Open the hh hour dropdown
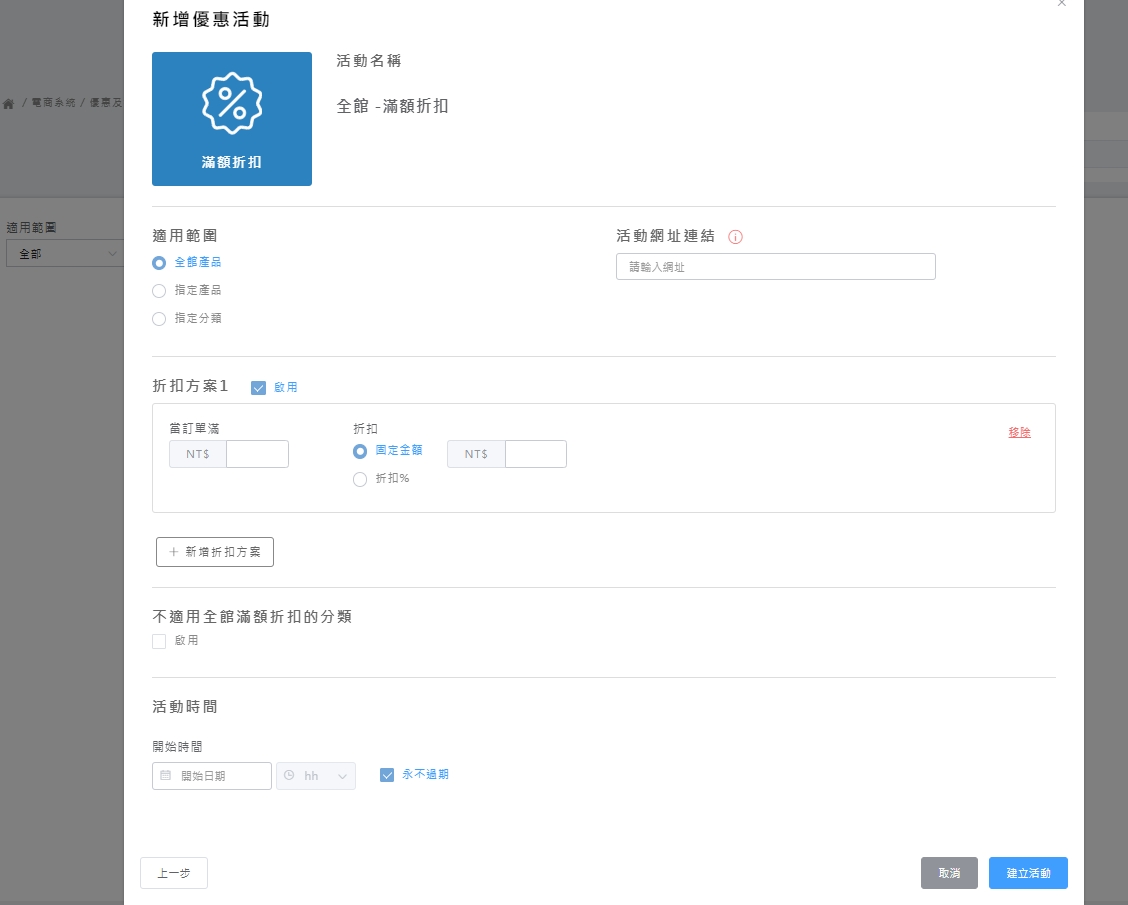1128x905 pixels. point(317,776)
